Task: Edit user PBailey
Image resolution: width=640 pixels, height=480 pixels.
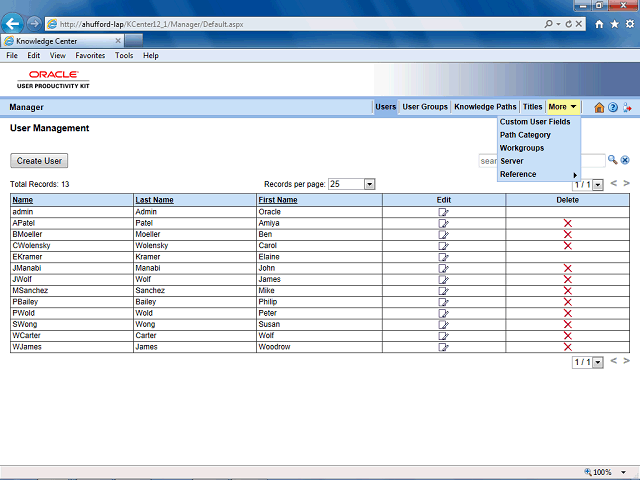Action: pyautogui.click(x=443, y=302)
